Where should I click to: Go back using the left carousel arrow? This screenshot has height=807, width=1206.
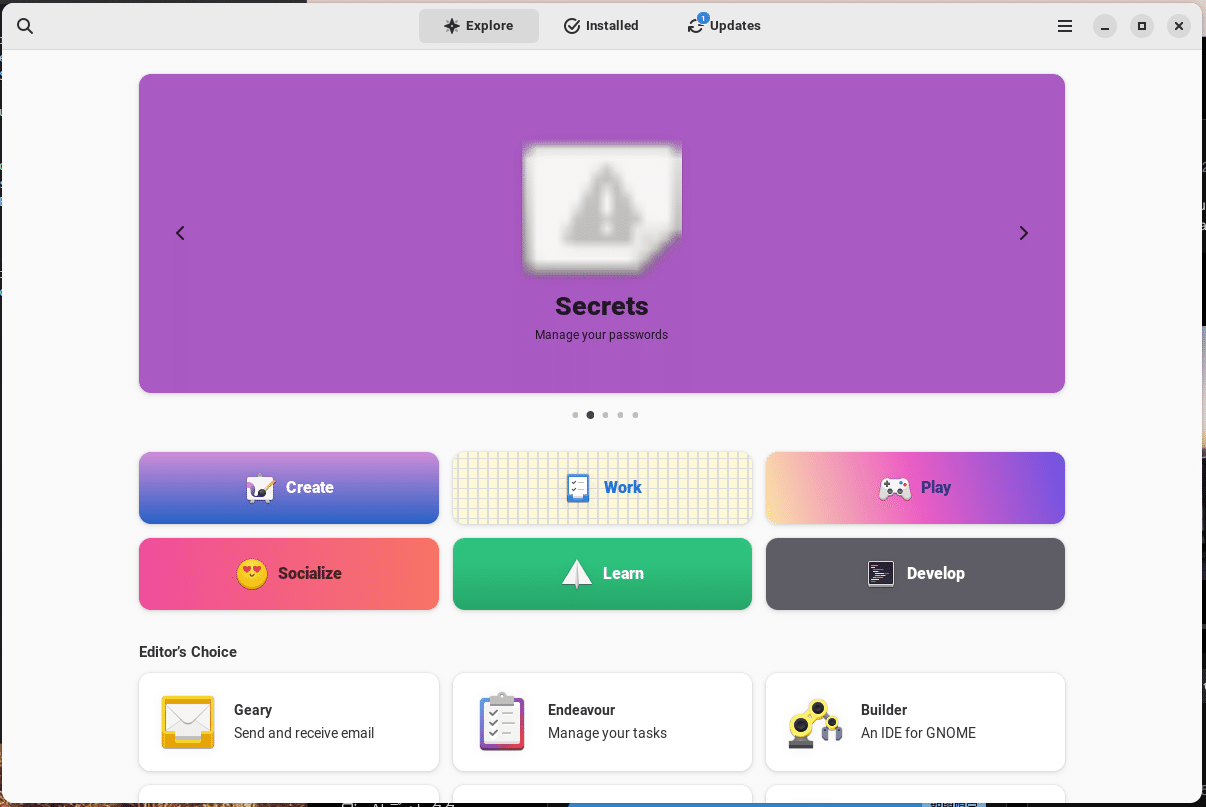coord(180,232)
